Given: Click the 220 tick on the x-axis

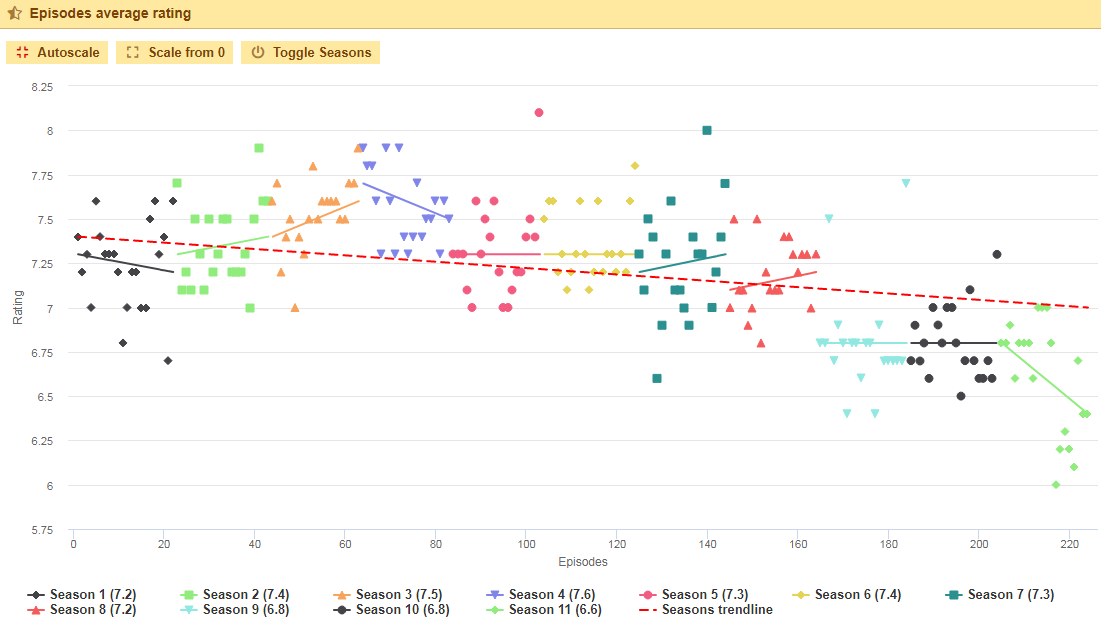Looking at the screenshot, I should pos(1069,544).
